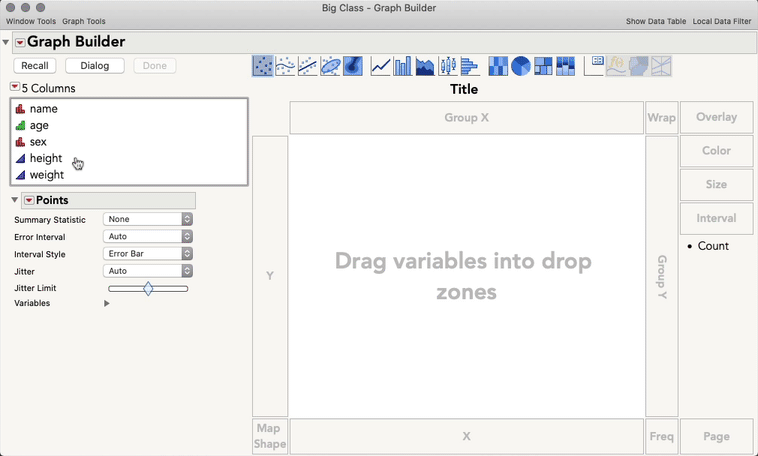Select the Line chart element icon
Image resolution: width=758 pixels, height=456 pixels.
[x=380, y=66]
